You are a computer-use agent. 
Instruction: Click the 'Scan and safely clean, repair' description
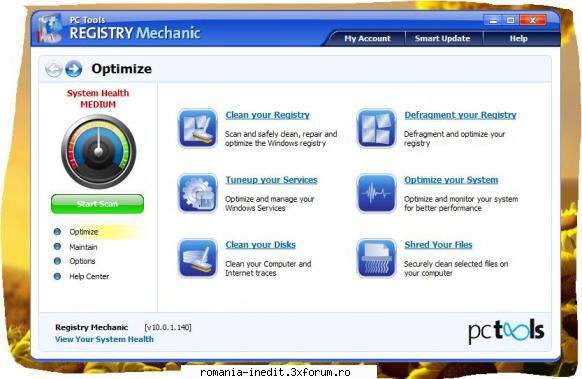(281, 138)
